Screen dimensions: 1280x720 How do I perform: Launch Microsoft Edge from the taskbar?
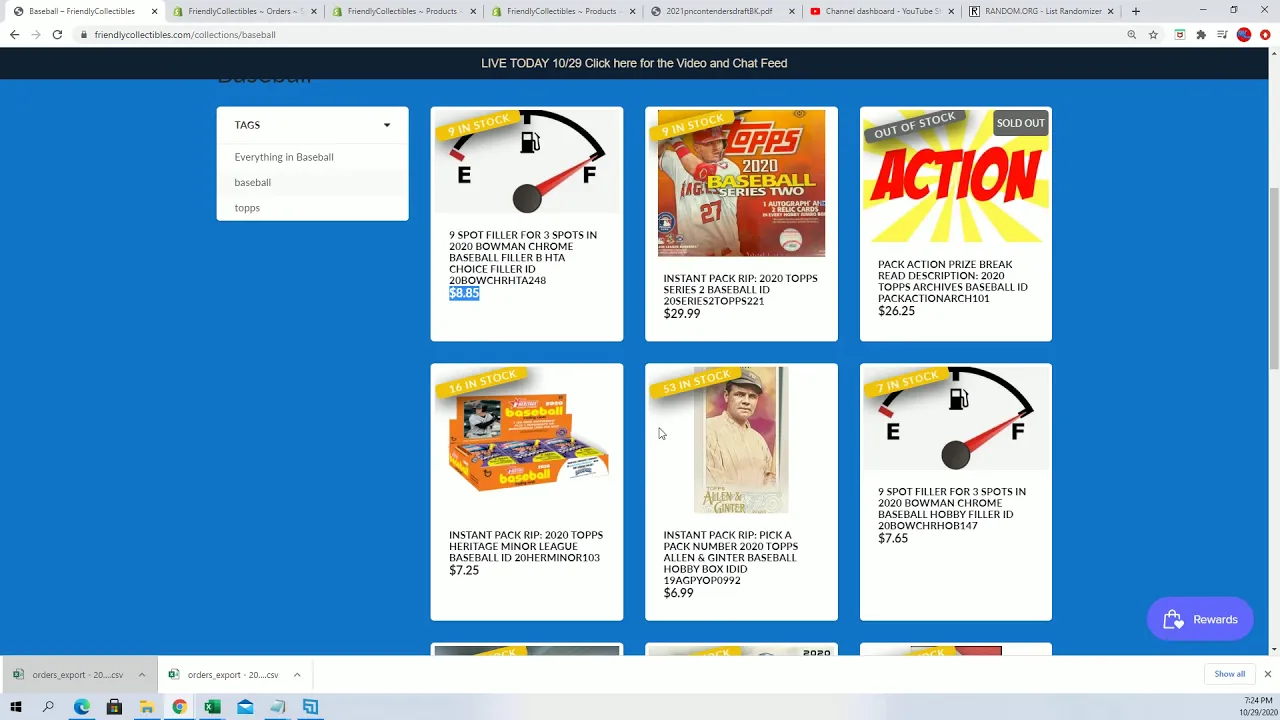pos(81,707)
